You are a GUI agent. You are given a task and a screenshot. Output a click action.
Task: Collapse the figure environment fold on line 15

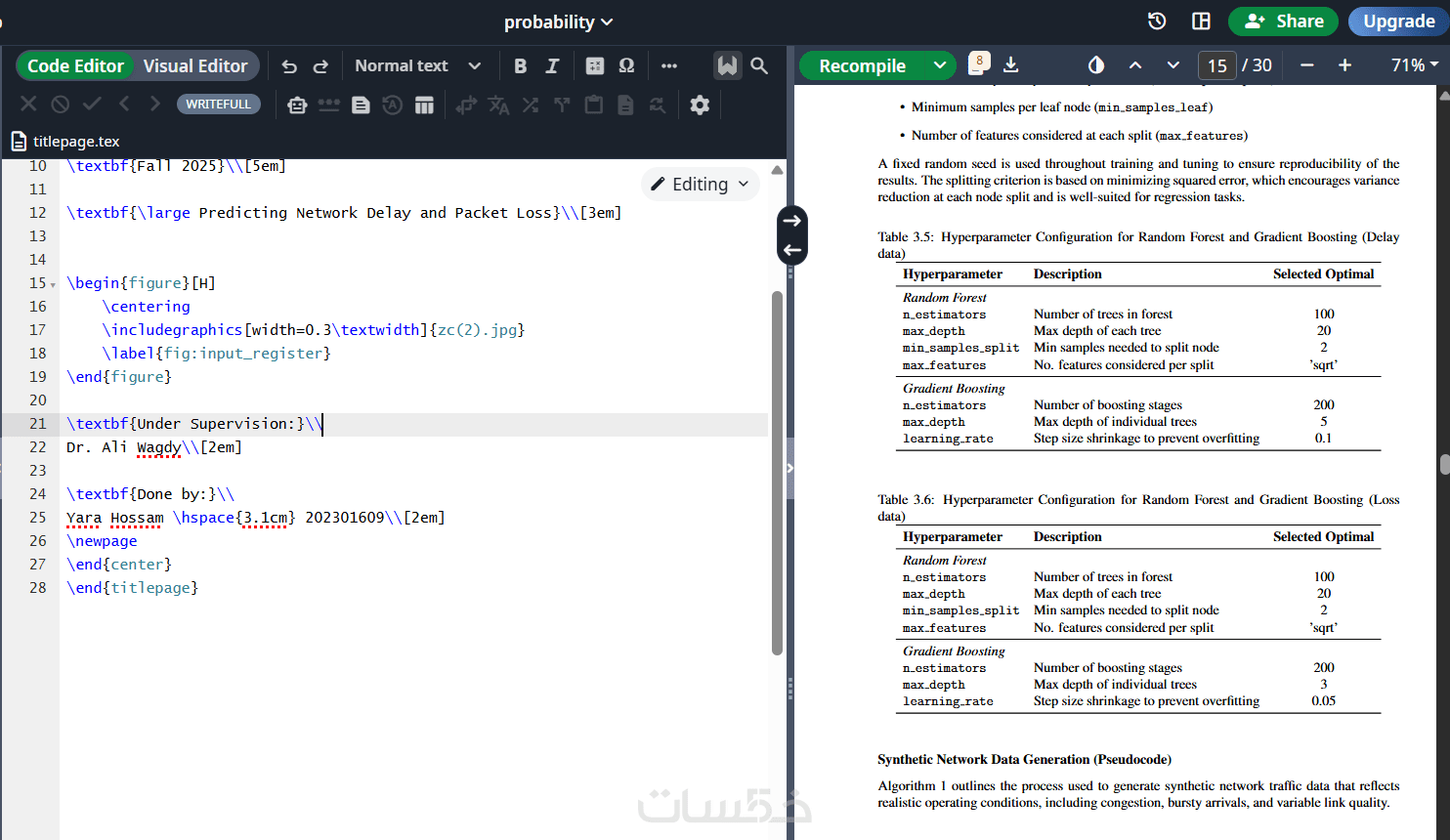tap(53, 284)
